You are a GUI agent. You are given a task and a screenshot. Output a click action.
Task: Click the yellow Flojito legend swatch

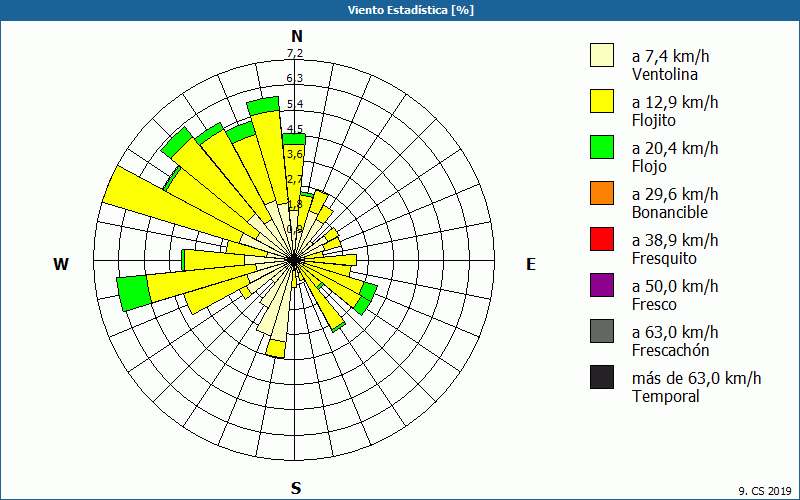click(602, 101)
